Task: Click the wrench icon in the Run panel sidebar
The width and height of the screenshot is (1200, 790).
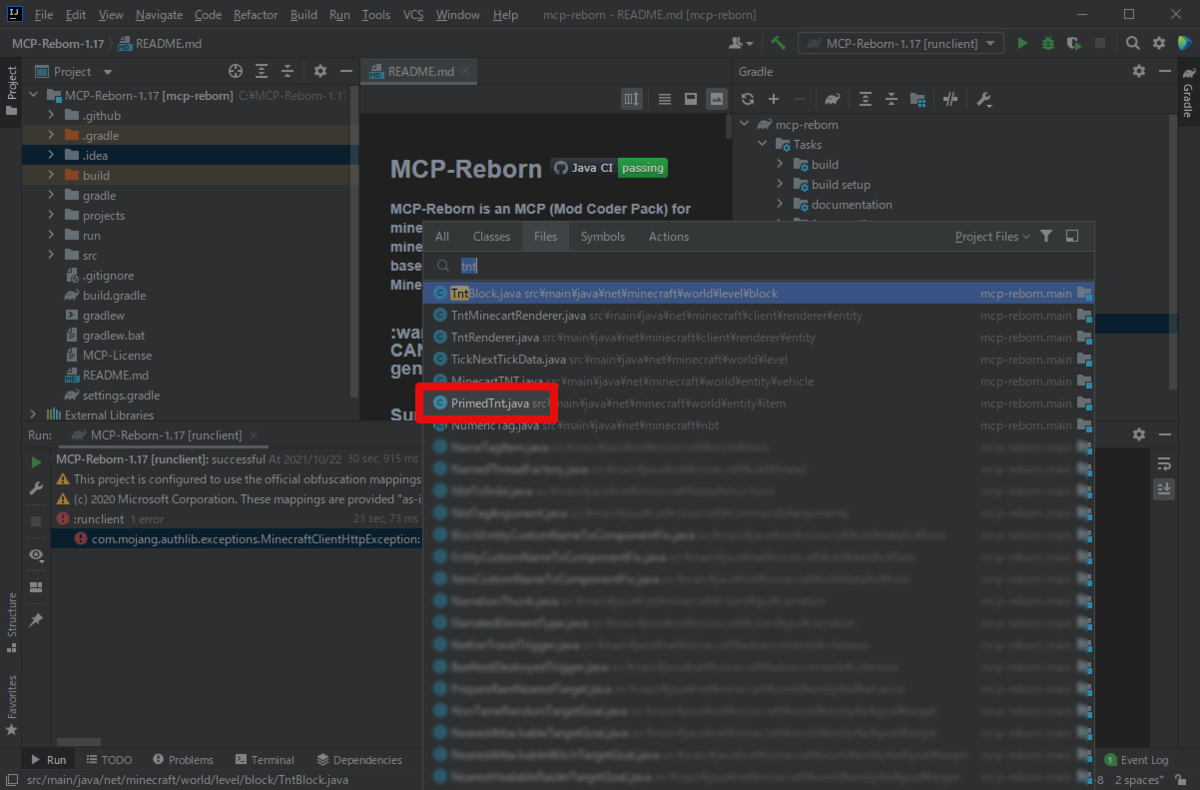Action: (x=36, y=488)
